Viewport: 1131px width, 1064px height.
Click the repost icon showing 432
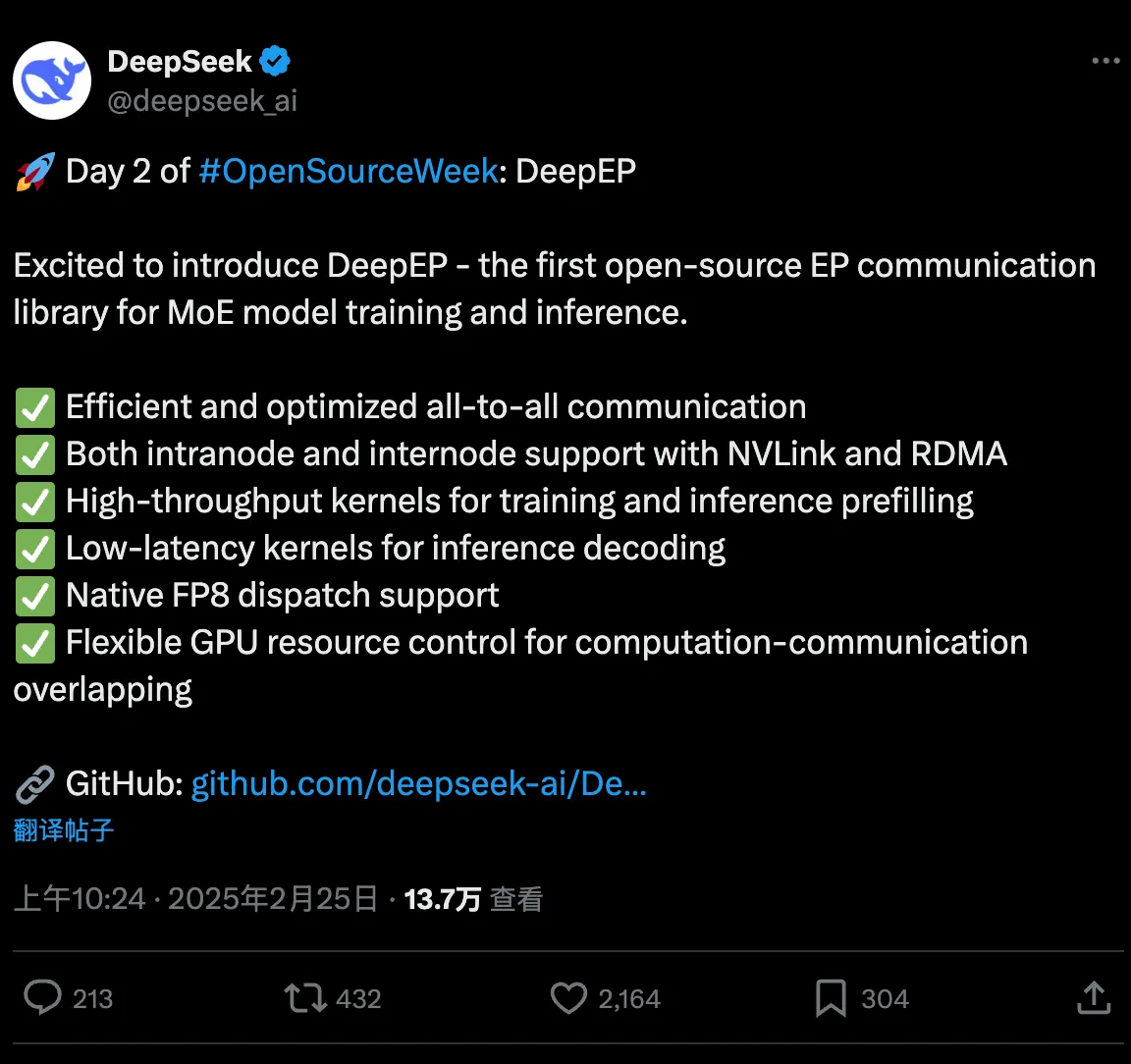point(306,997)
